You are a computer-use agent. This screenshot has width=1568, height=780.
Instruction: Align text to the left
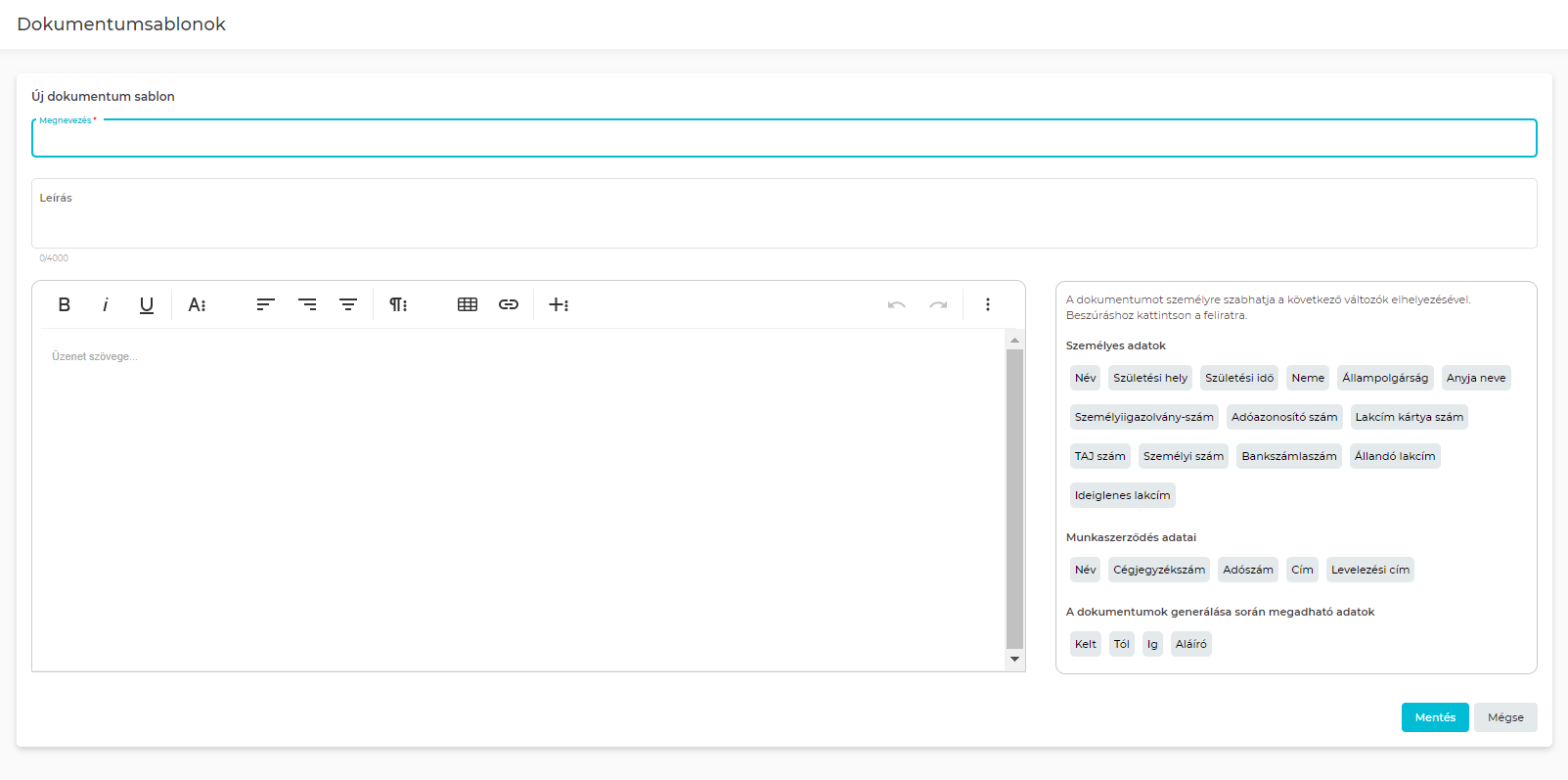[x=265, y=304]
